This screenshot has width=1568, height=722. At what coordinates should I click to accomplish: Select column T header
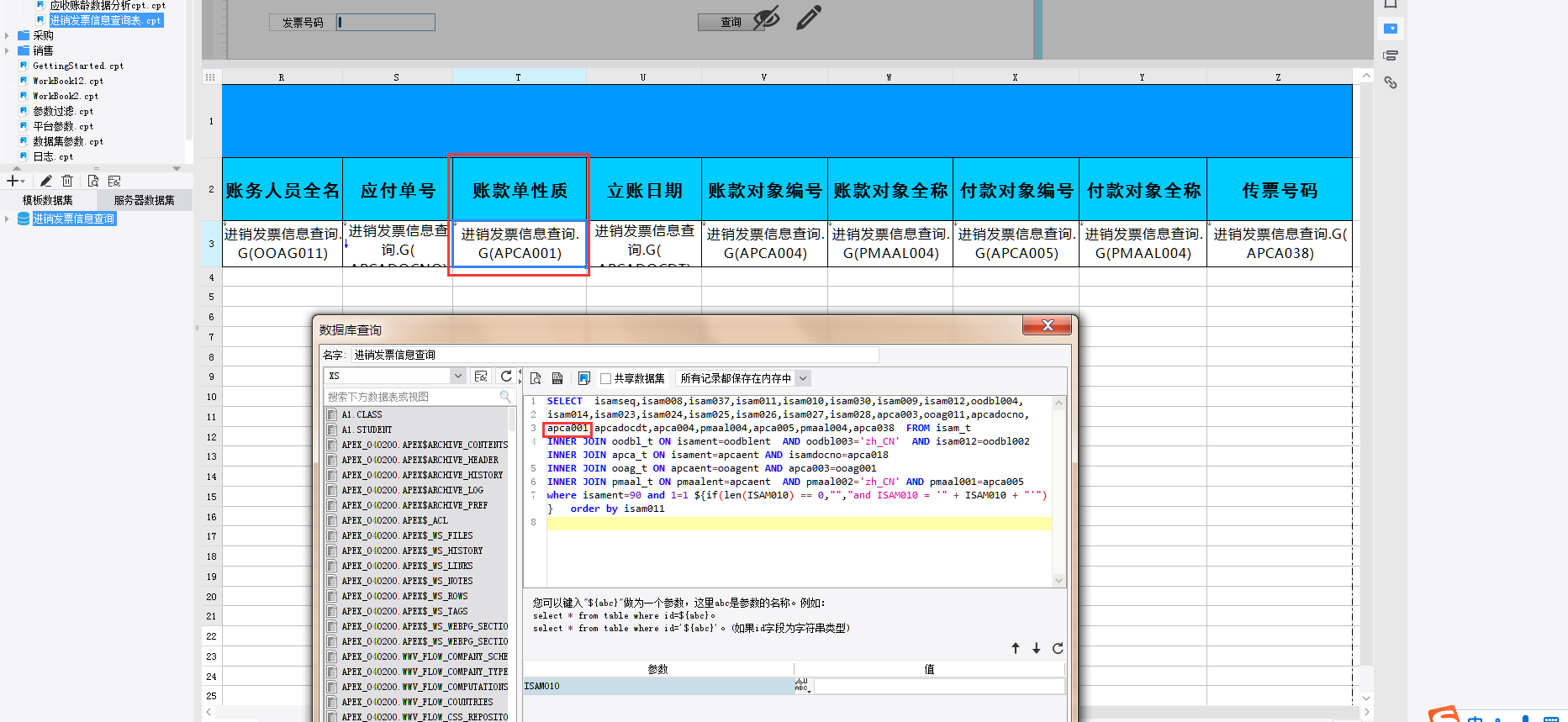[519, 76]
